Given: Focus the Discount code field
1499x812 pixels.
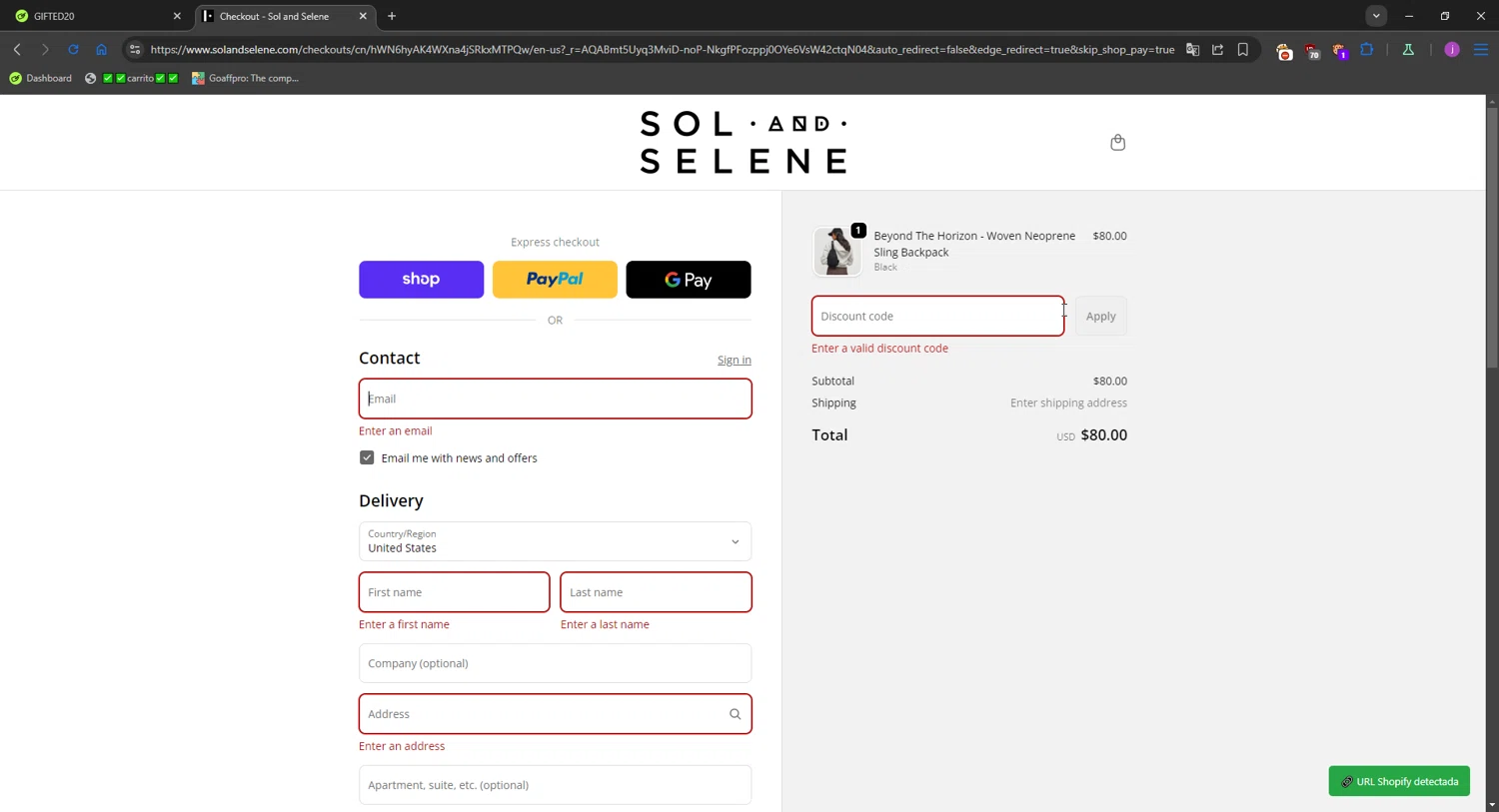Looking at the screenshot, I should click(x=937, y=316).
